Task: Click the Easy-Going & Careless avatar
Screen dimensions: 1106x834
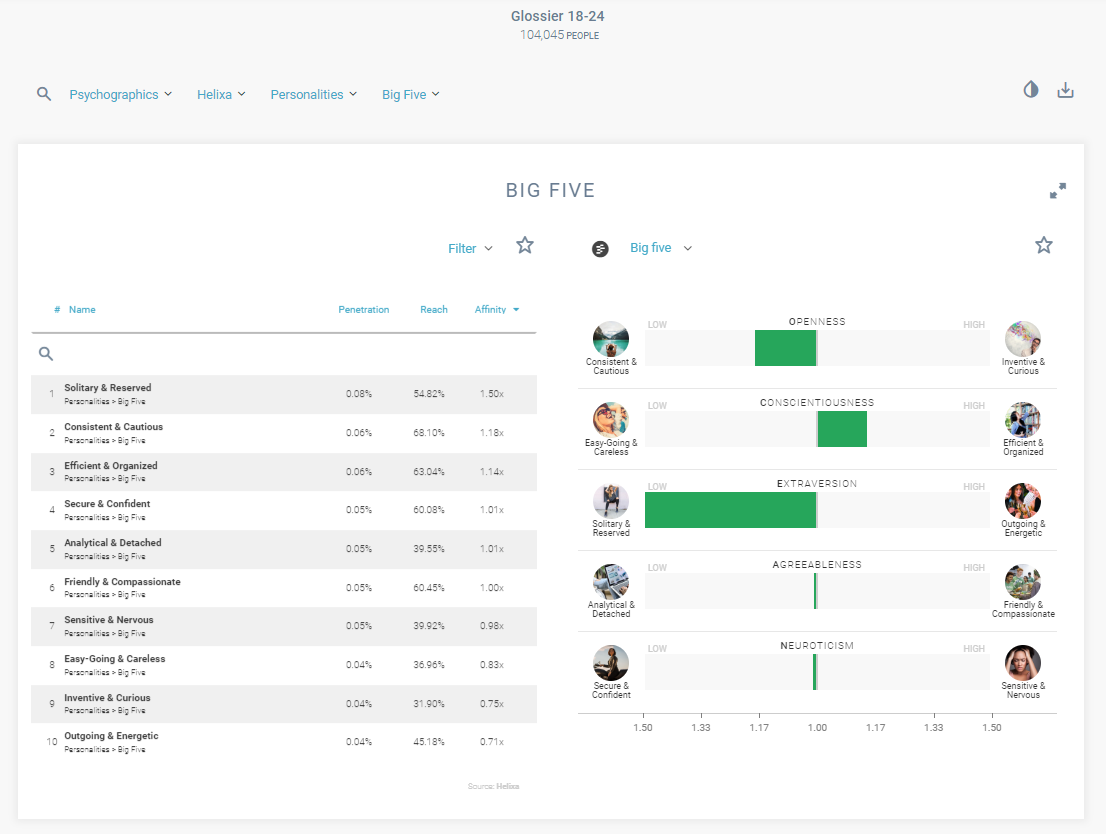Action: tap(611, 420)
